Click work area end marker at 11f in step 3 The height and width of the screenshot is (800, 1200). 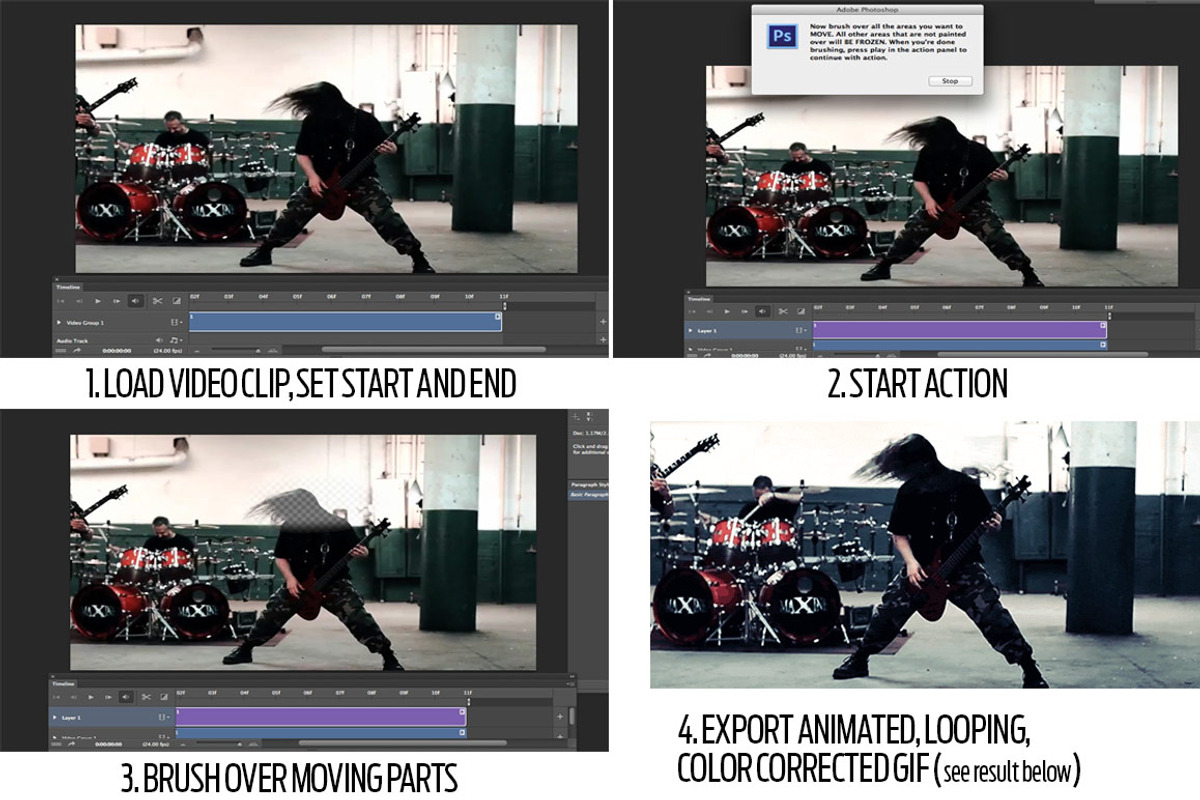coord(469,702)
